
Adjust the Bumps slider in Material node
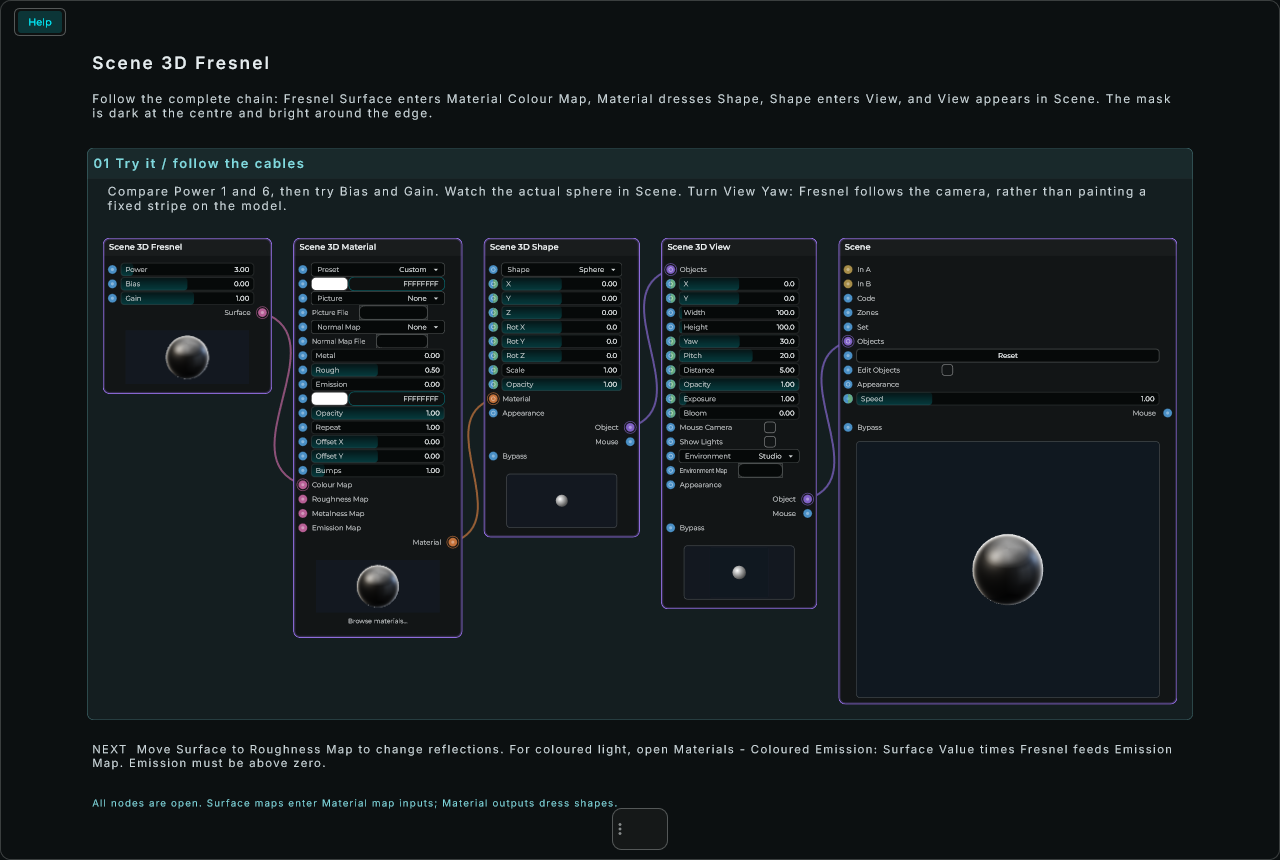[x=378, y=470]
